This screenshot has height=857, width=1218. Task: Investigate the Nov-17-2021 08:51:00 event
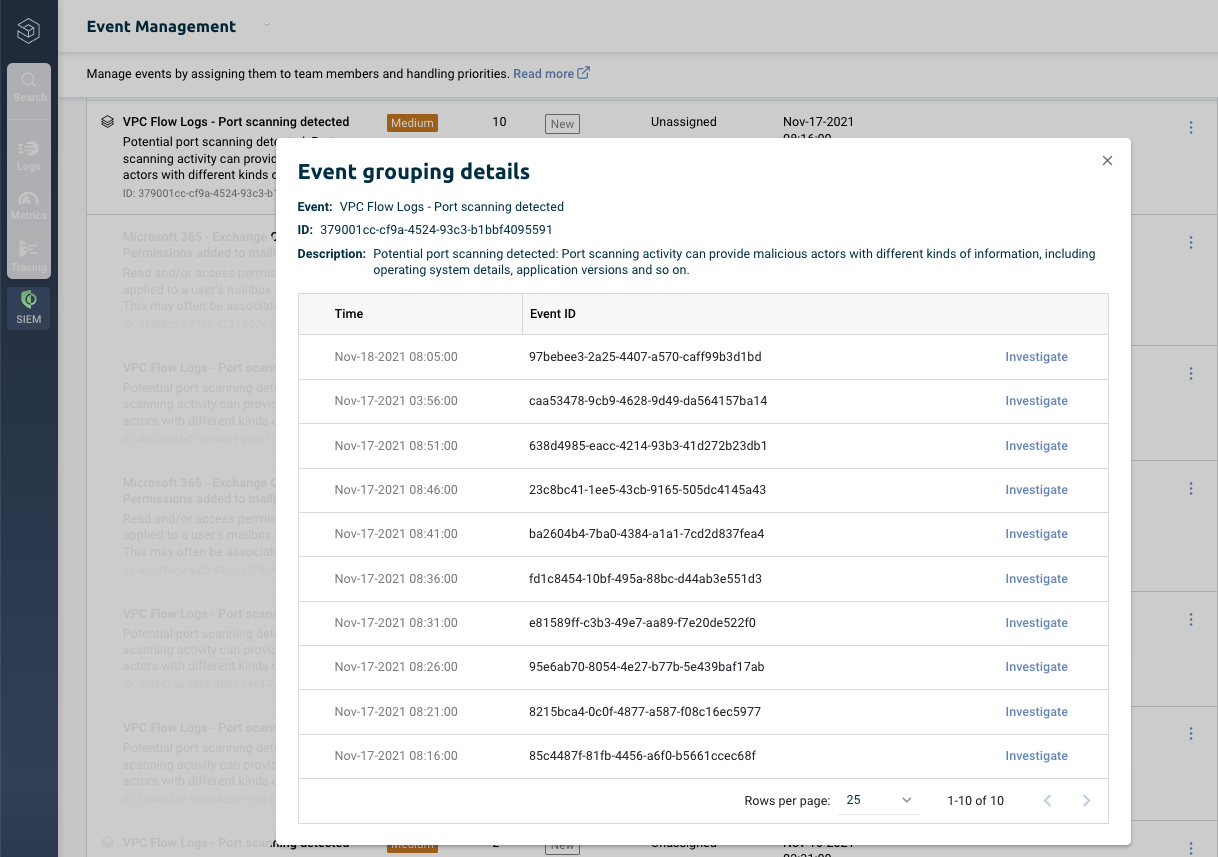point(1036,445)
